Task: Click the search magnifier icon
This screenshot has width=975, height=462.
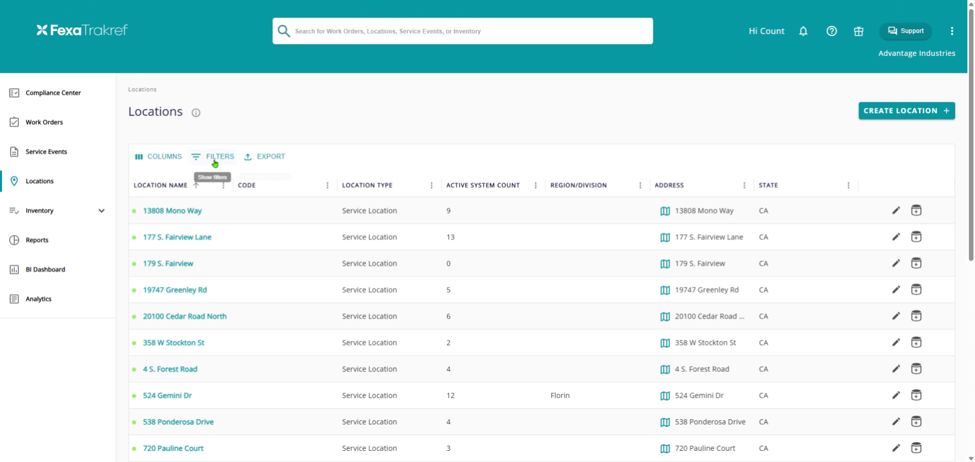Action: pos(284,31)
